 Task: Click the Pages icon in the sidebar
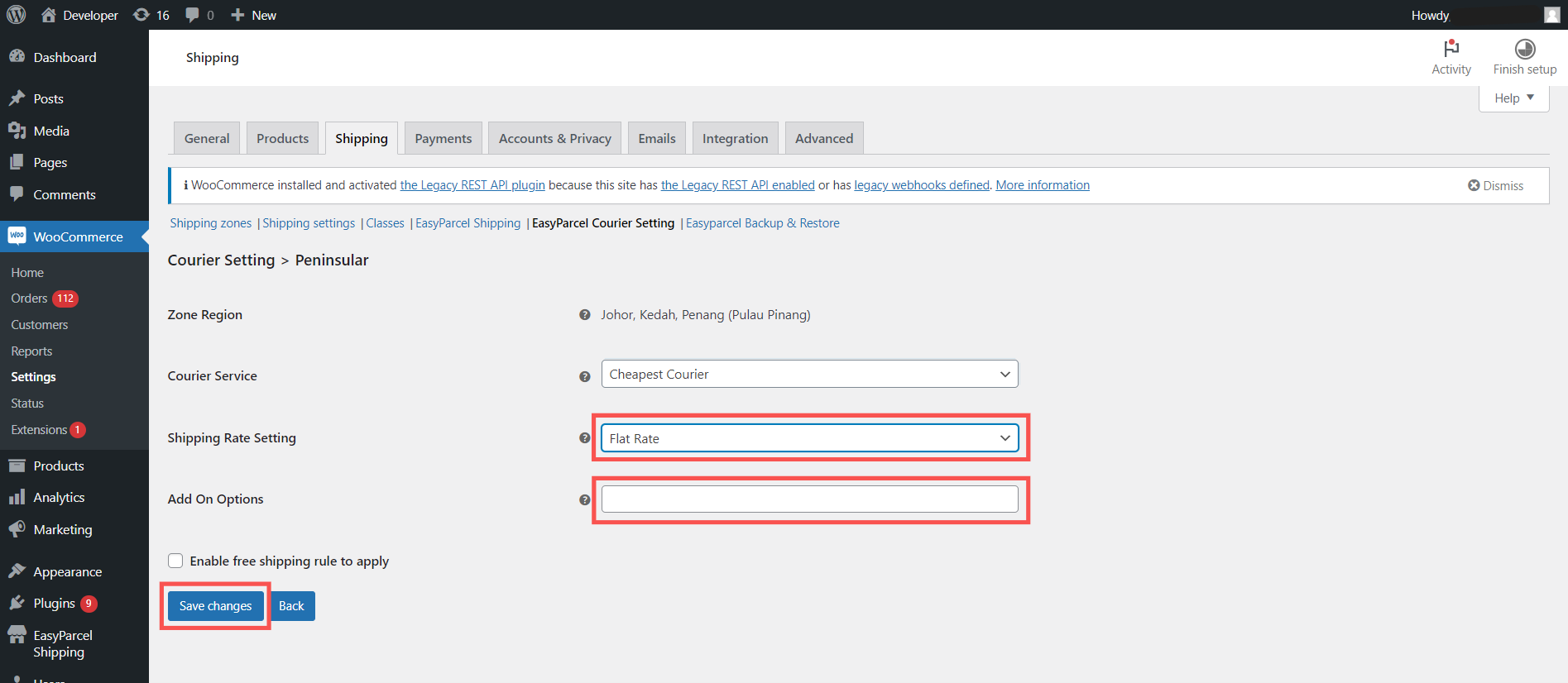point(17,162)
